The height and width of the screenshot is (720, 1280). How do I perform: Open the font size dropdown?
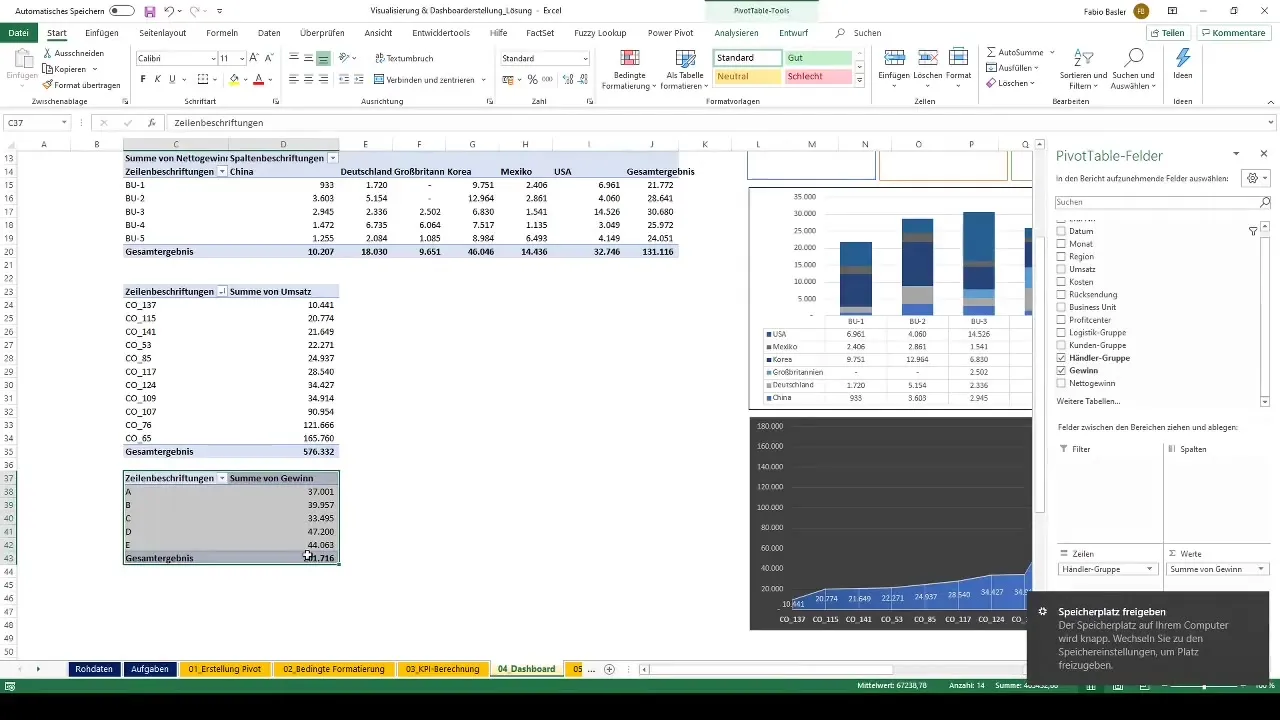pyautogui.click(x=241, y=58)
